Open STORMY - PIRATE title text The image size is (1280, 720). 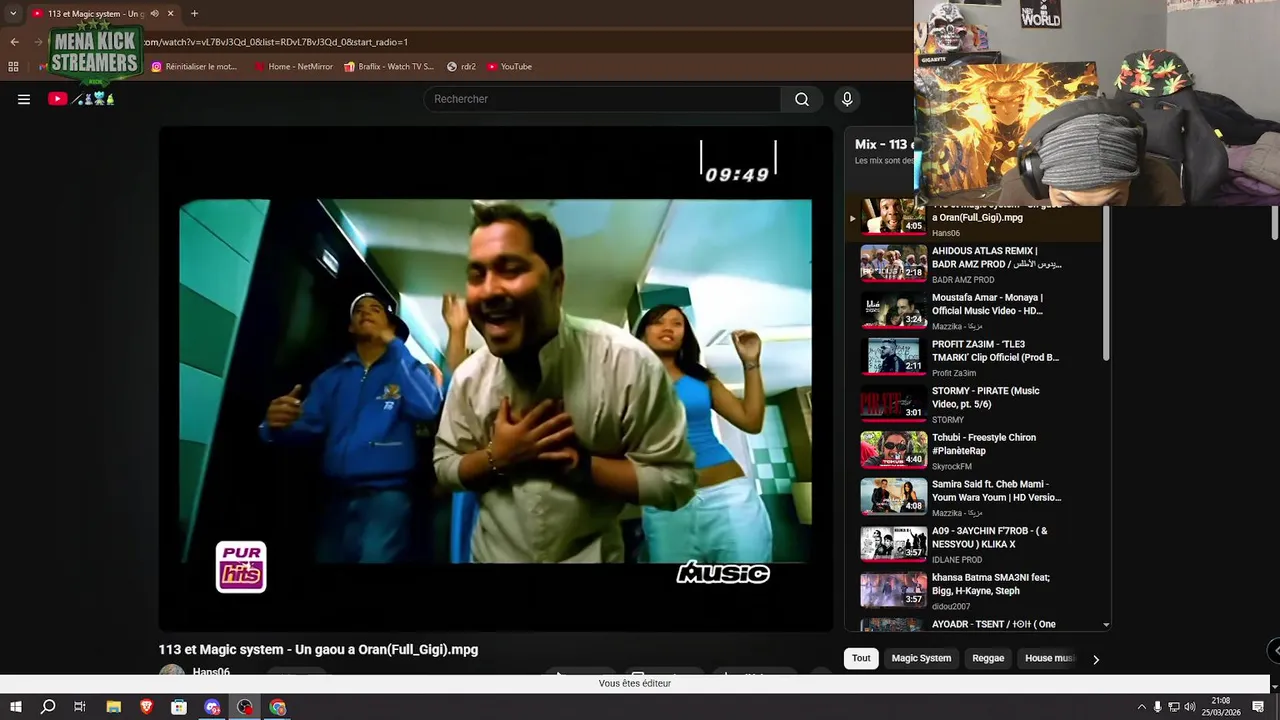click(986, 397)
